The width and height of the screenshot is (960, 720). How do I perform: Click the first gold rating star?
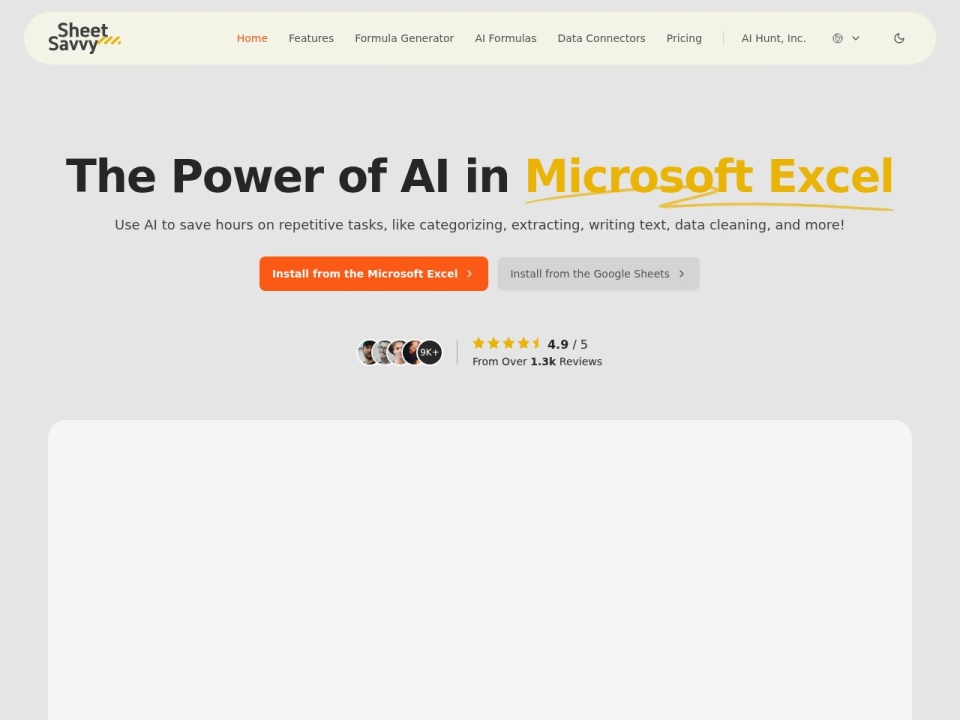pos(479,343)
